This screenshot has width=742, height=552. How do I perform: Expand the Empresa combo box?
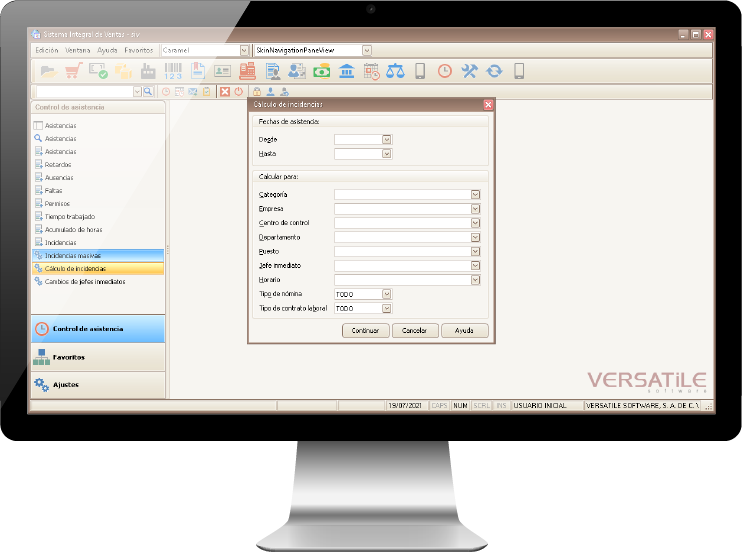pos(476,209)
